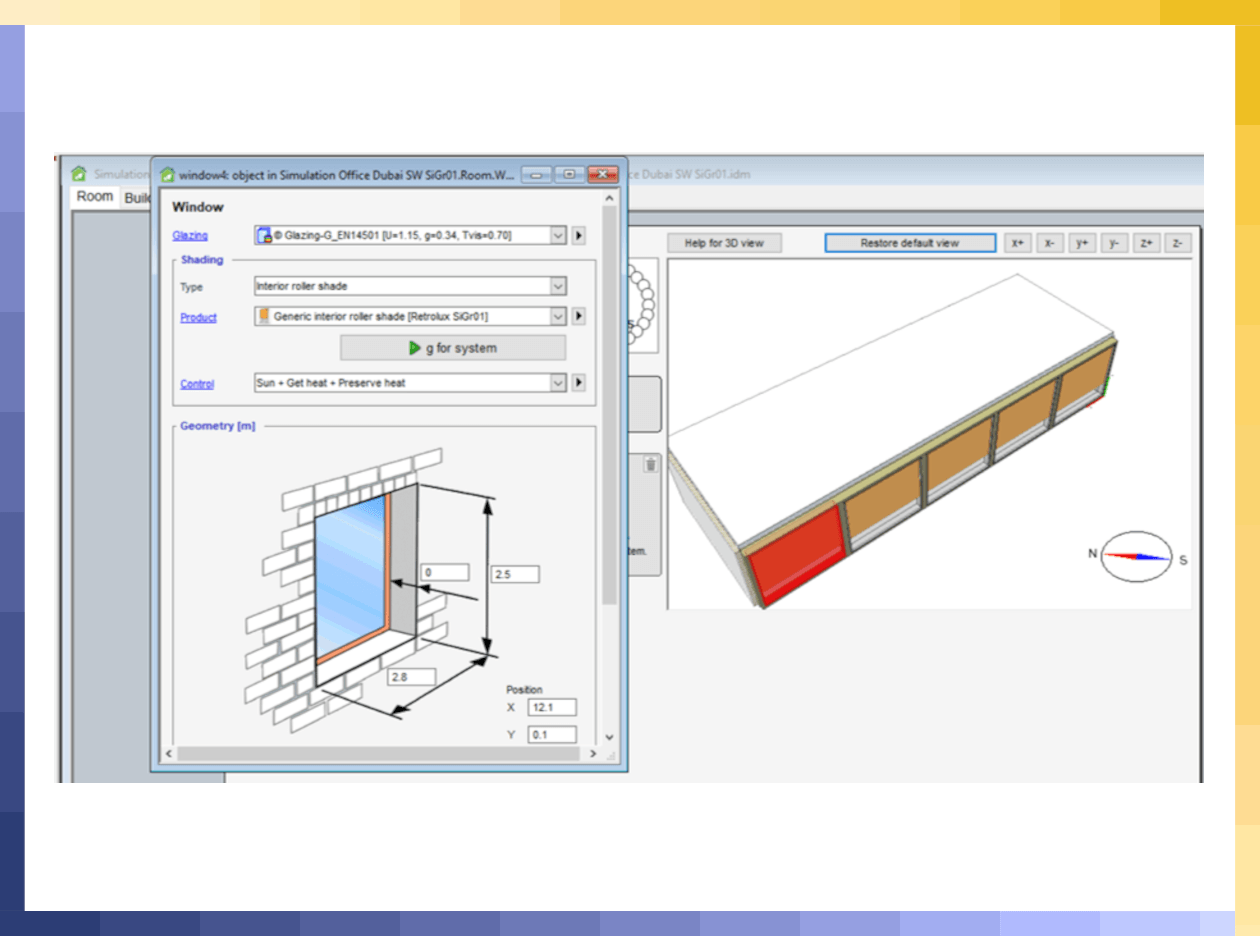Click the x+ view rotation button

(1018, 243)
